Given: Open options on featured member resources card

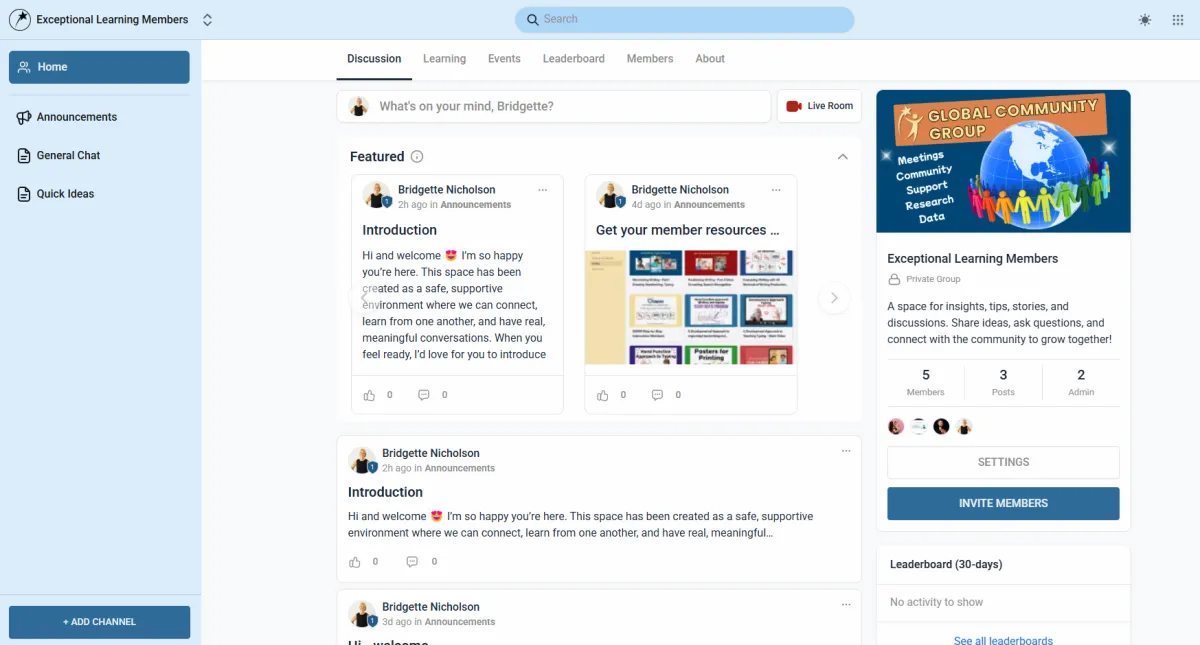Looking at the screenshot, I should click(776, 190).
